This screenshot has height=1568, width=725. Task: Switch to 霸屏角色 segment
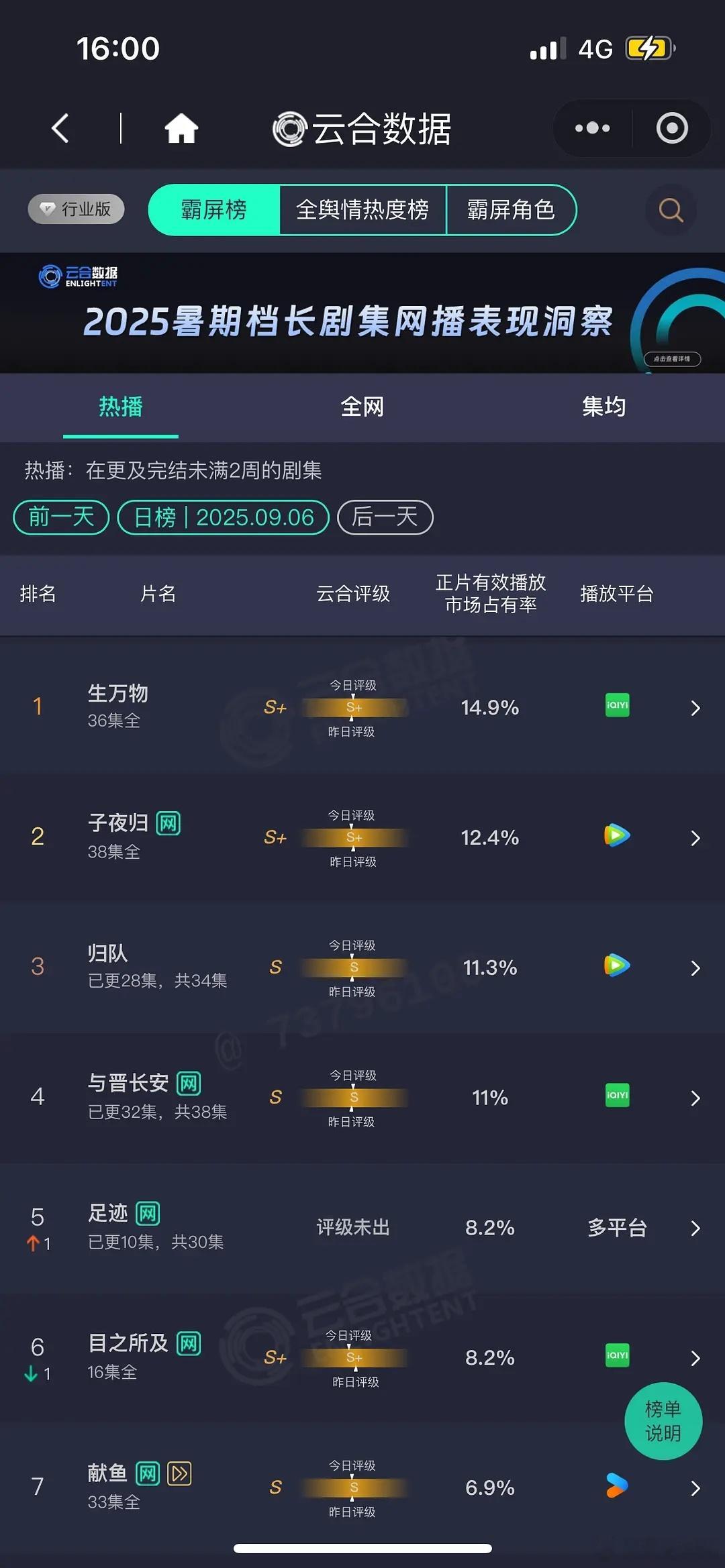(511, 210)
